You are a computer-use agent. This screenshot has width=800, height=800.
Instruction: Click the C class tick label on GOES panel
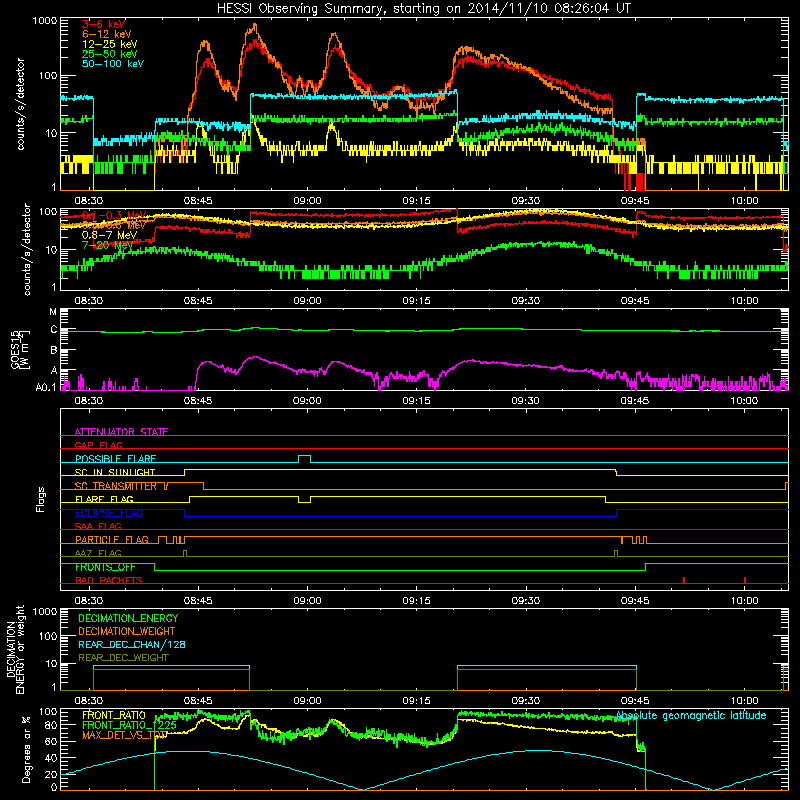(x=54, y=330)
